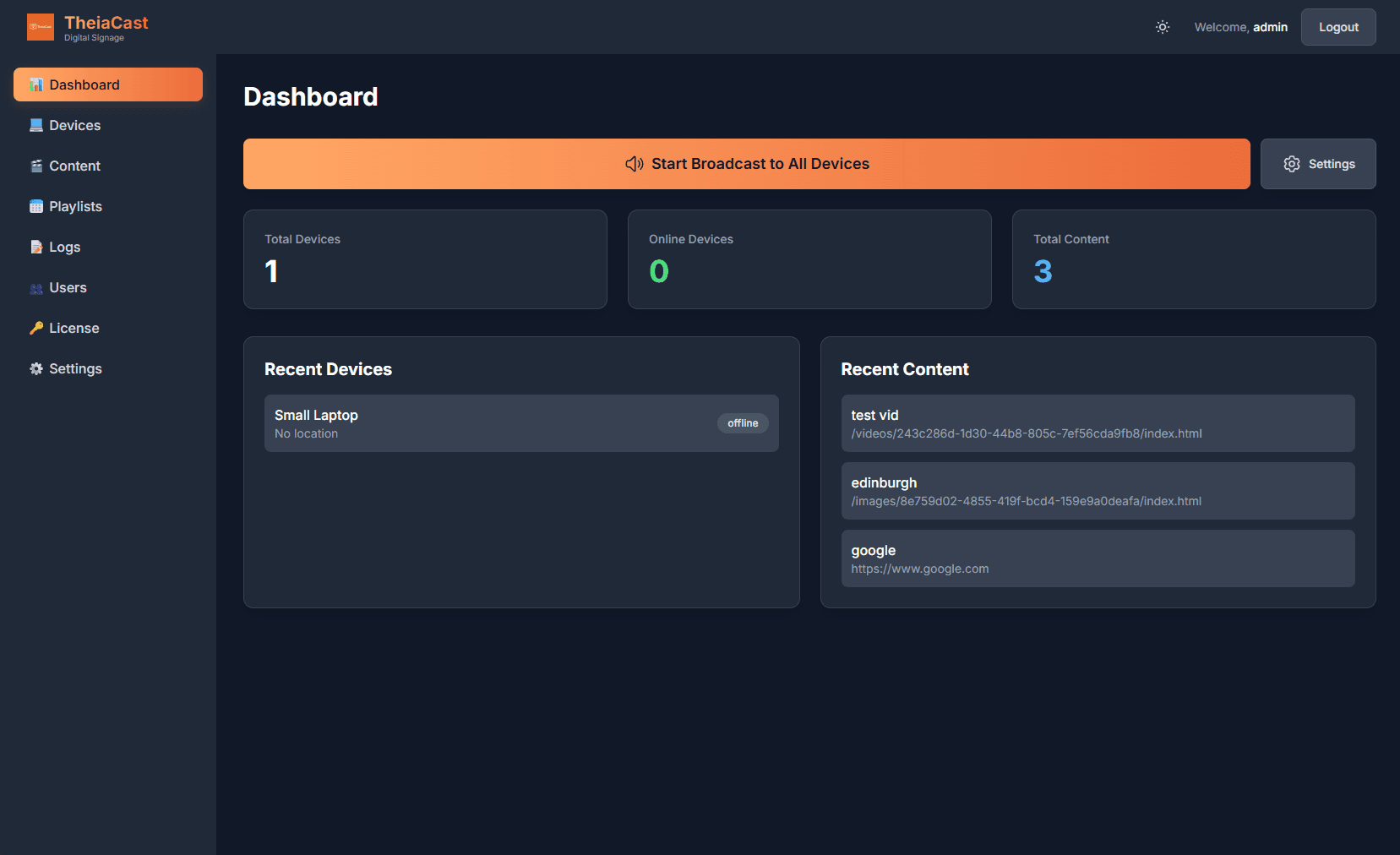Toggle the light/dark theme sun icon

1162,27
